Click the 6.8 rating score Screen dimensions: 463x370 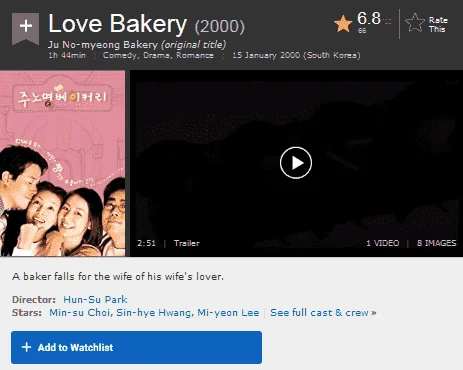click(369, 19)
